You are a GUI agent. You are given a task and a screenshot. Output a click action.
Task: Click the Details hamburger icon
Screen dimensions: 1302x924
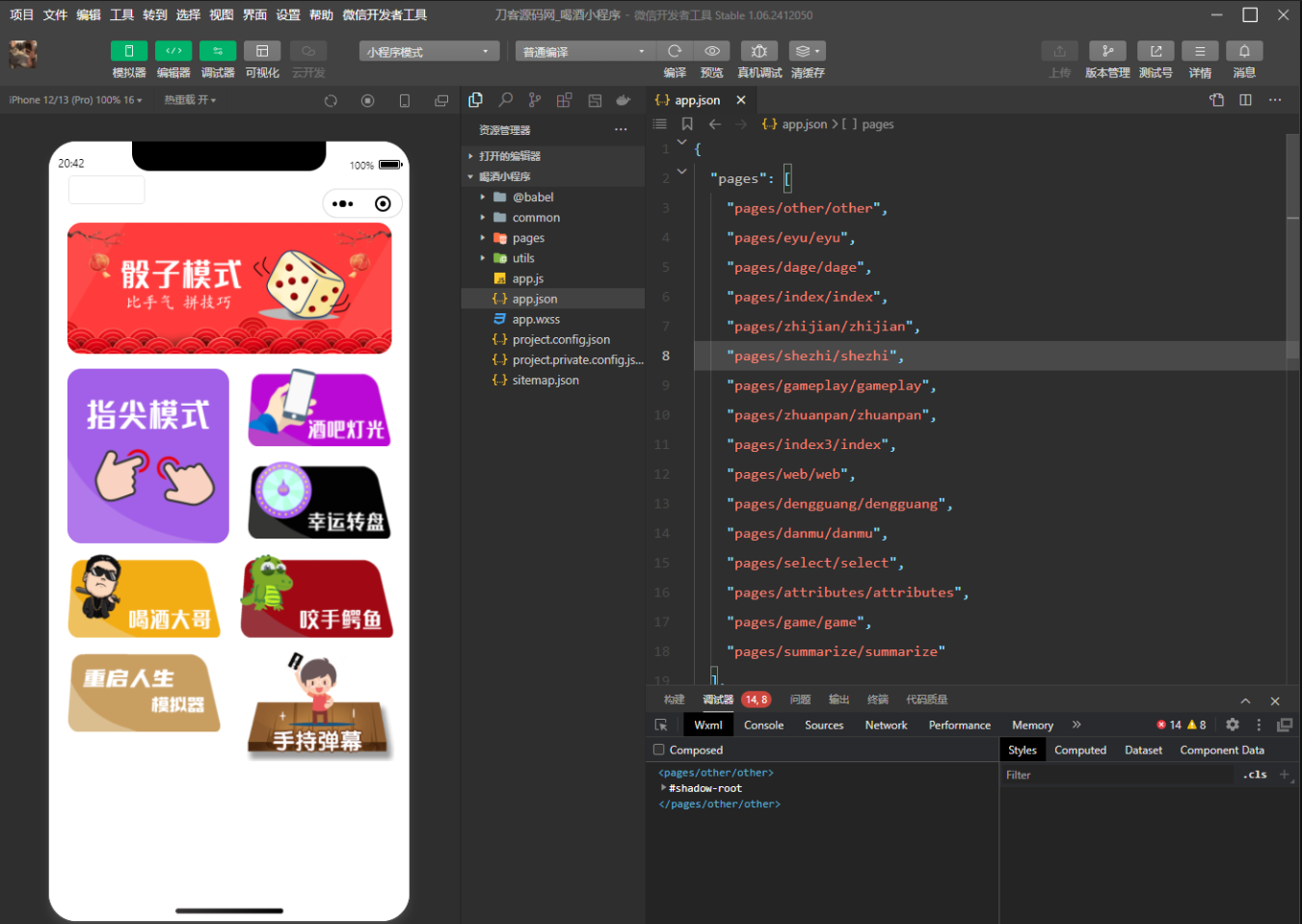pos(1200,51)
